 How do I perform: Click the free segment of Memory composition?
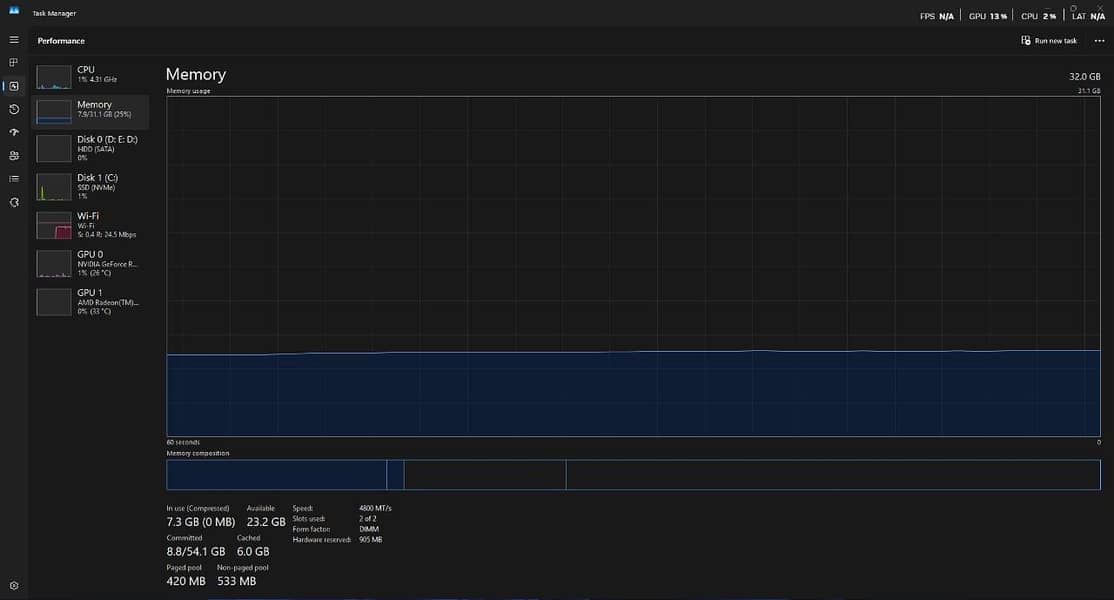[833, 475]
